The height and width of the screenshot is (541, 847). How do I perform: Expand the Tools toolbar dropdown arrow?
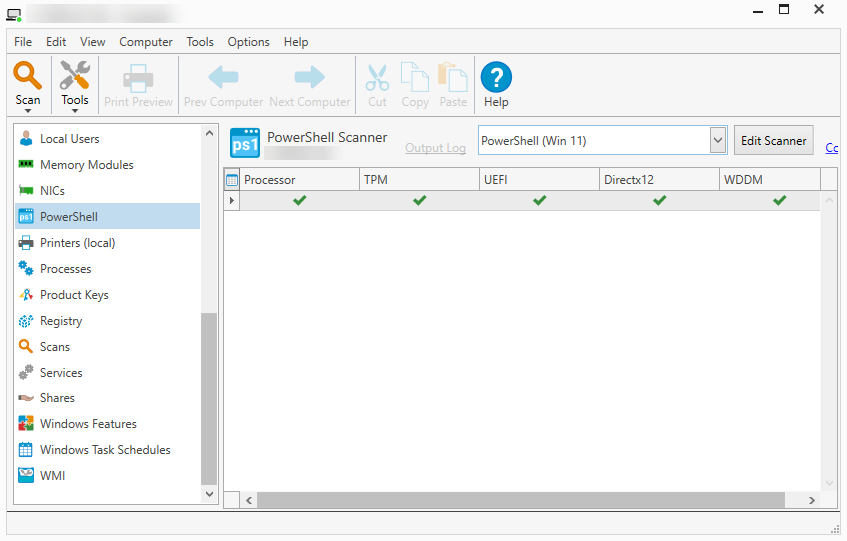click(75, 111)
